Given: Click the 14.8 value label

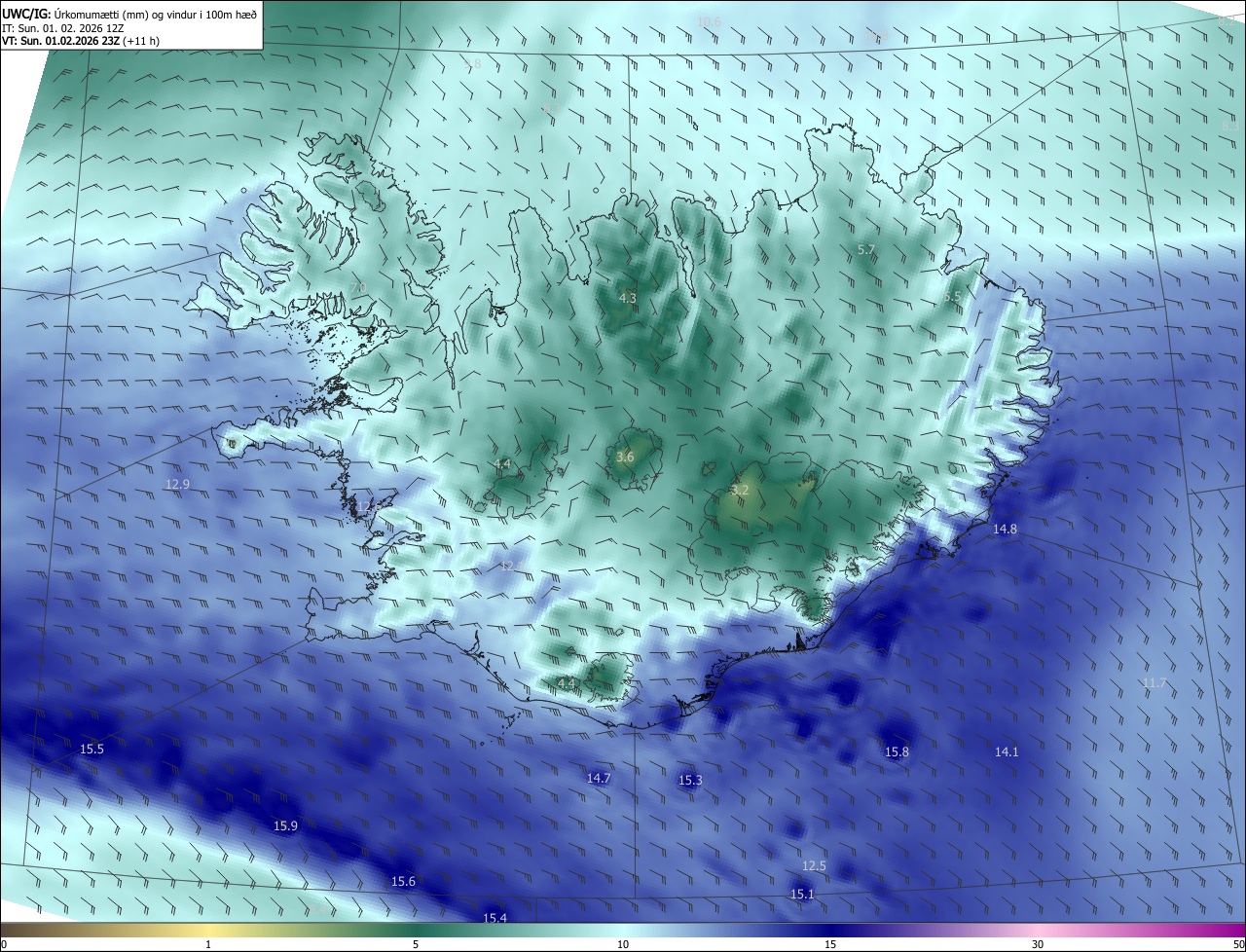Looking at the screenshot, I should click(1005, 529).
